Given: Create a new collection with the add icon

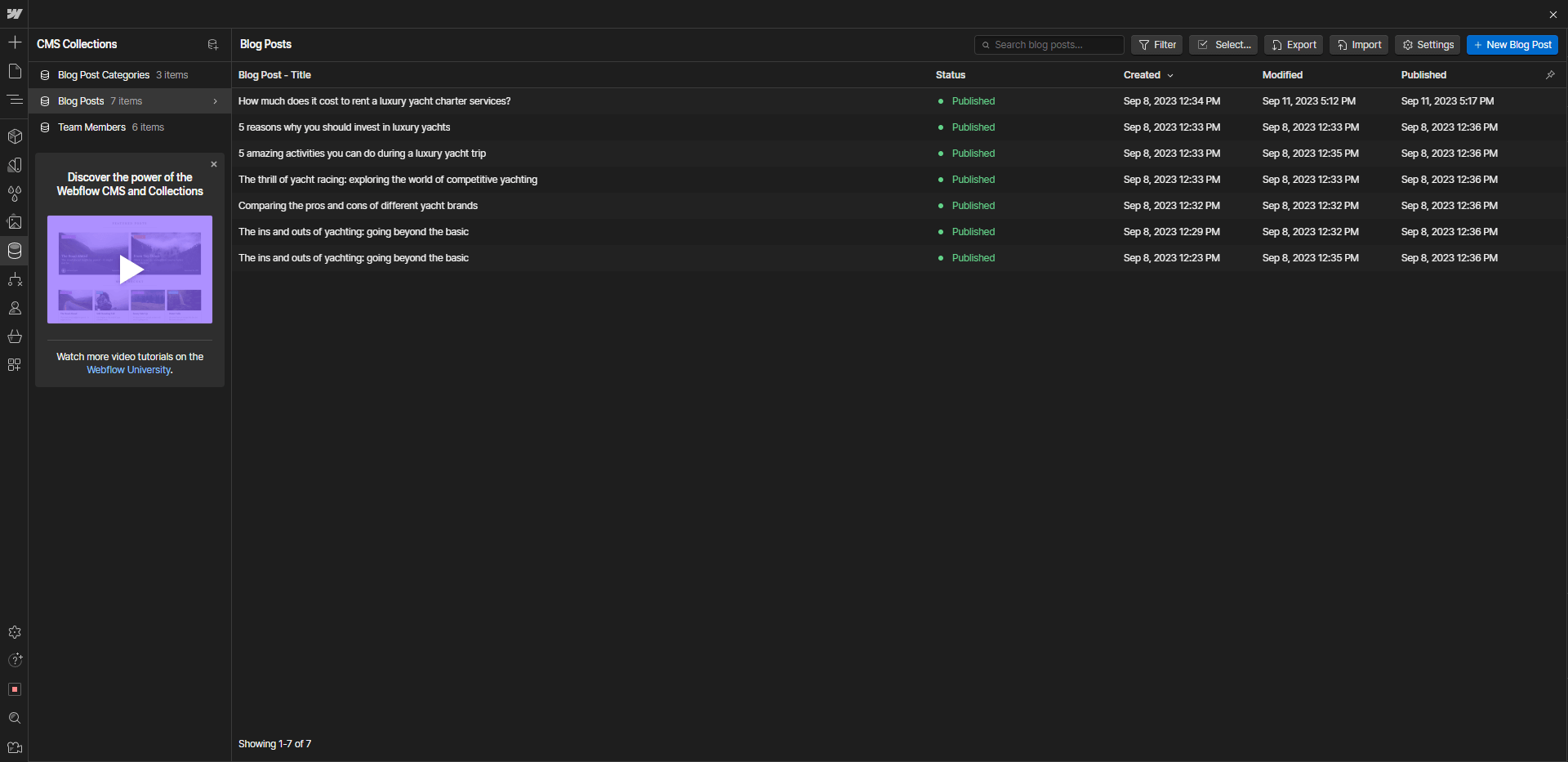Looking at the screenshot, I should coord(213,44).
